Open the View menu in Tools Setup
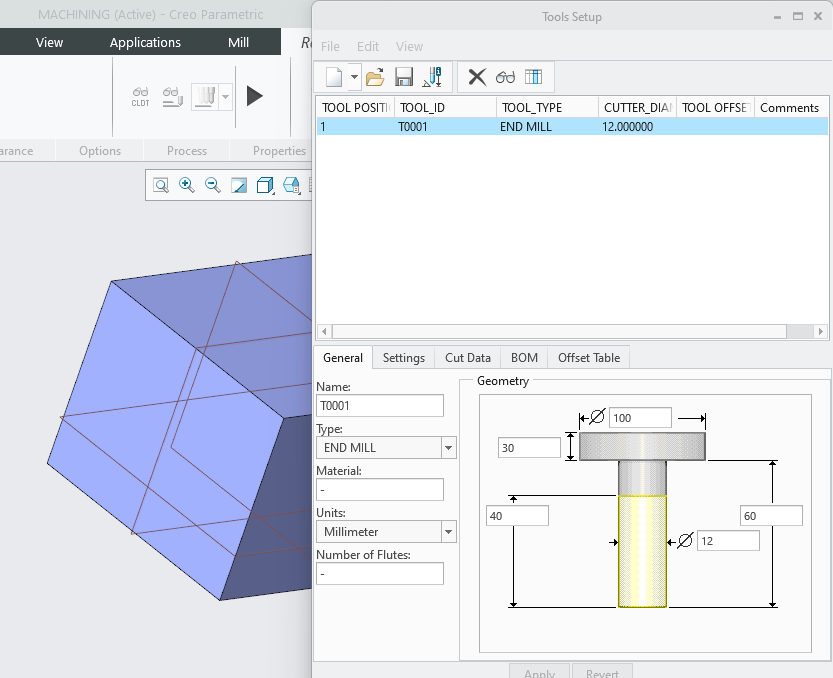This screenshot has height=678, width=833. tap(409, 47)
